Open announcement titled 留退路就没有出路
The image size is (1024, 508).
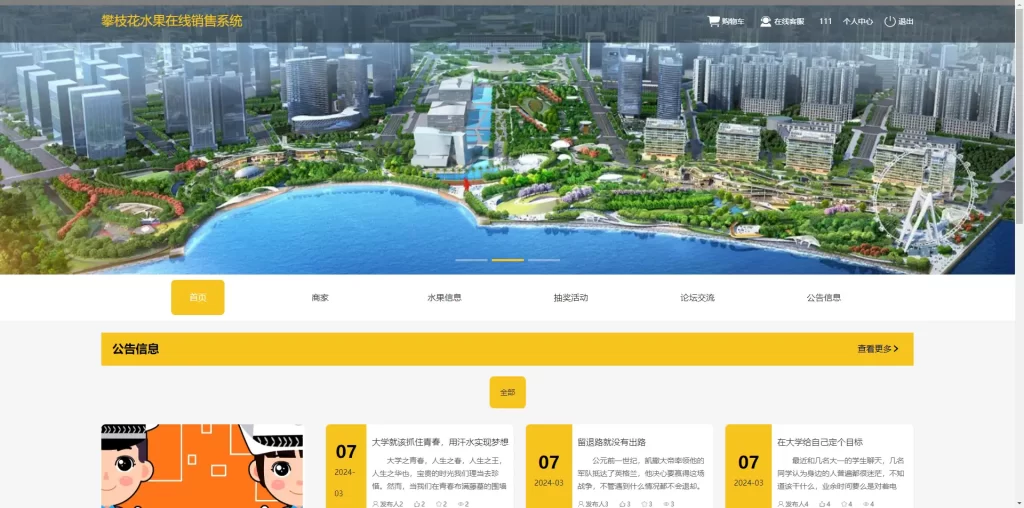(x=612, y=442)
